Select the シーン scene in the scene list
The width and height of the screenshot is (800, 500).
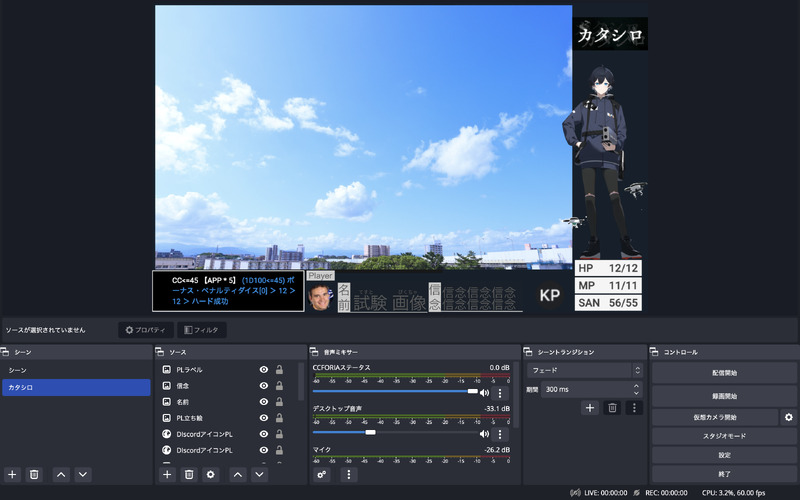pos(77,370)
